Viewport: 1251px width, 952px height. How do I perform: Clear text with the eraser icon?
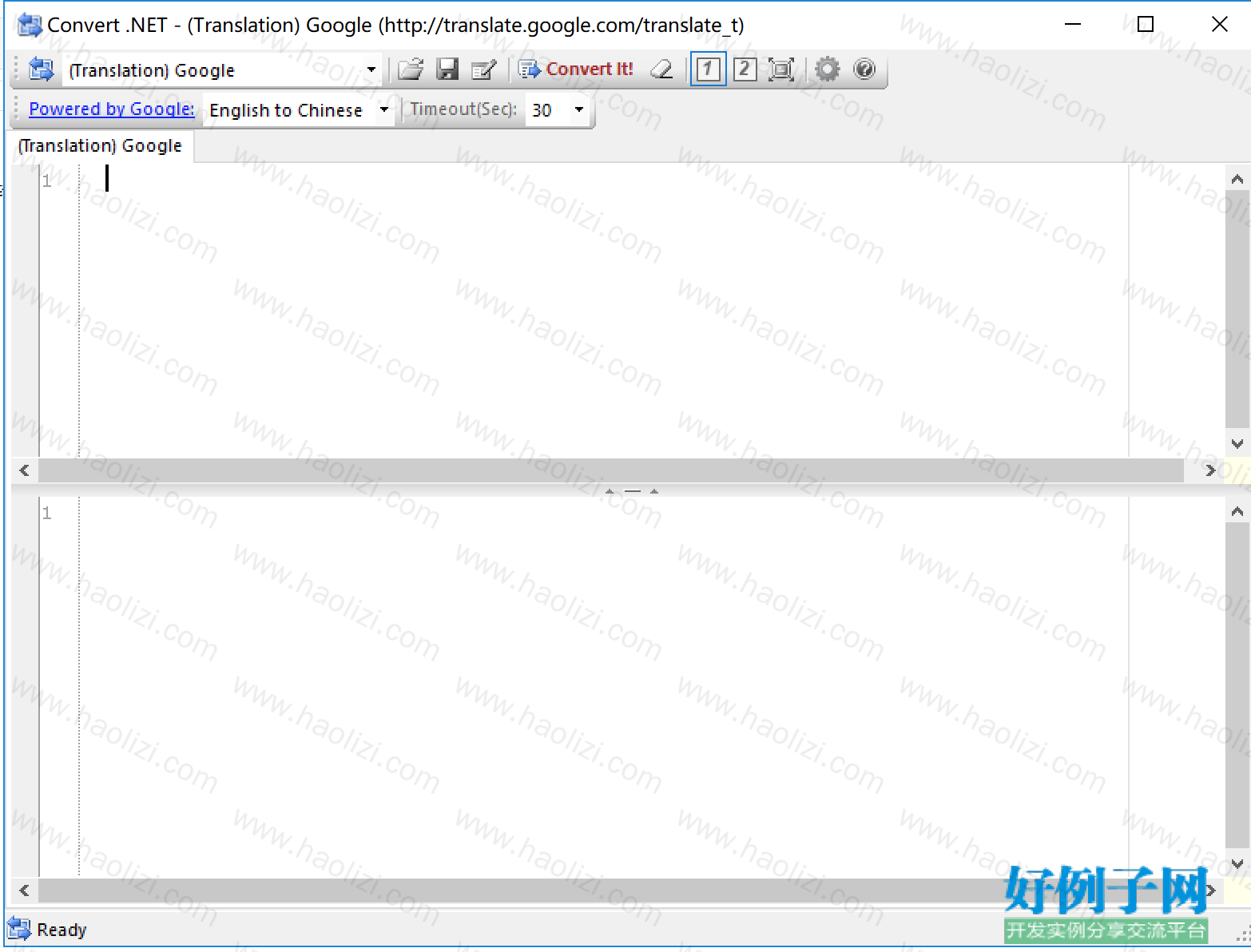point(661,69)
